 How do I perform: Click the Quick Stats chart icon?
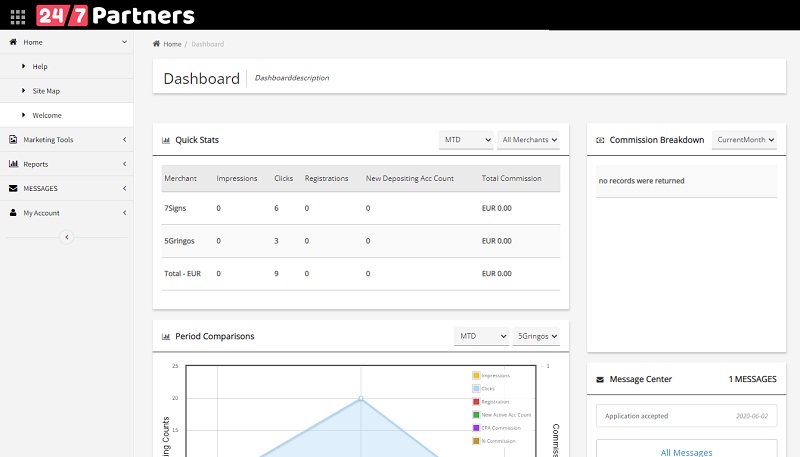[166, 140]
